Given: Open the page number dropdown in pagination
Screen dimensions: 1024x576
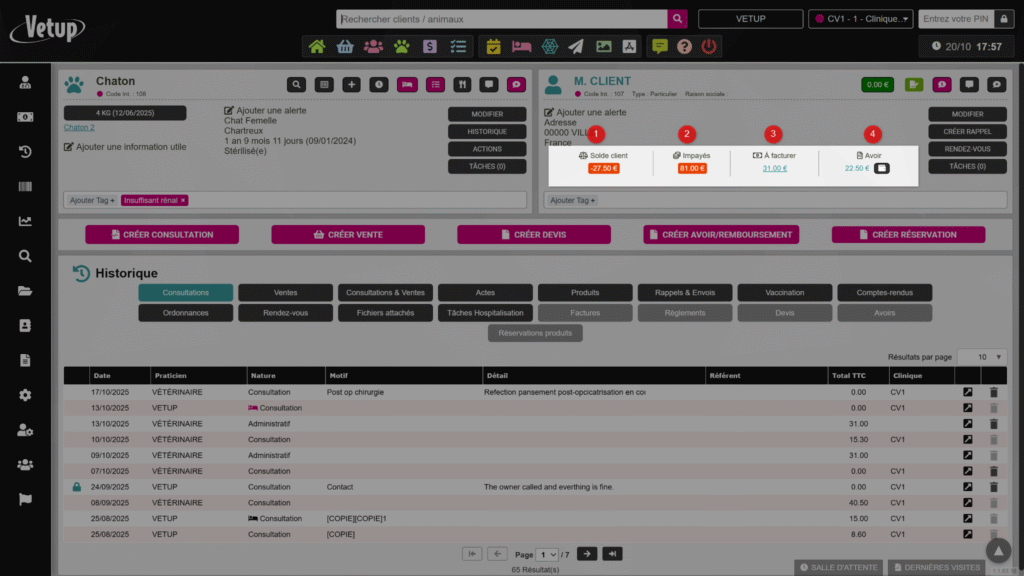Looking at the screenshot, I should [547, 554].
